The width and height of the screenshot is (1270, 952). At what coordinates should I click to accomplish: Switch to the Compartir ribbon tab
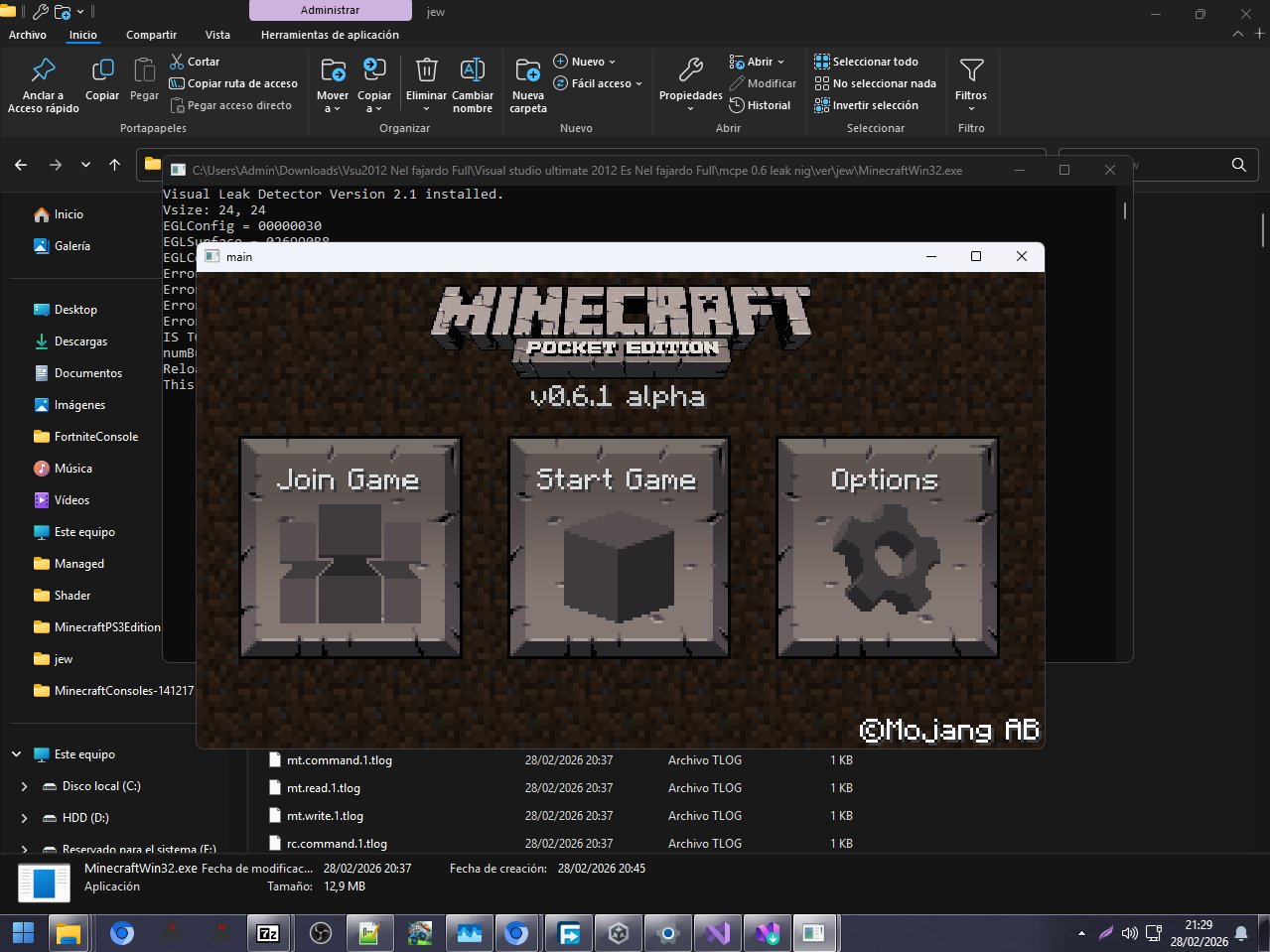pos(151,35)
